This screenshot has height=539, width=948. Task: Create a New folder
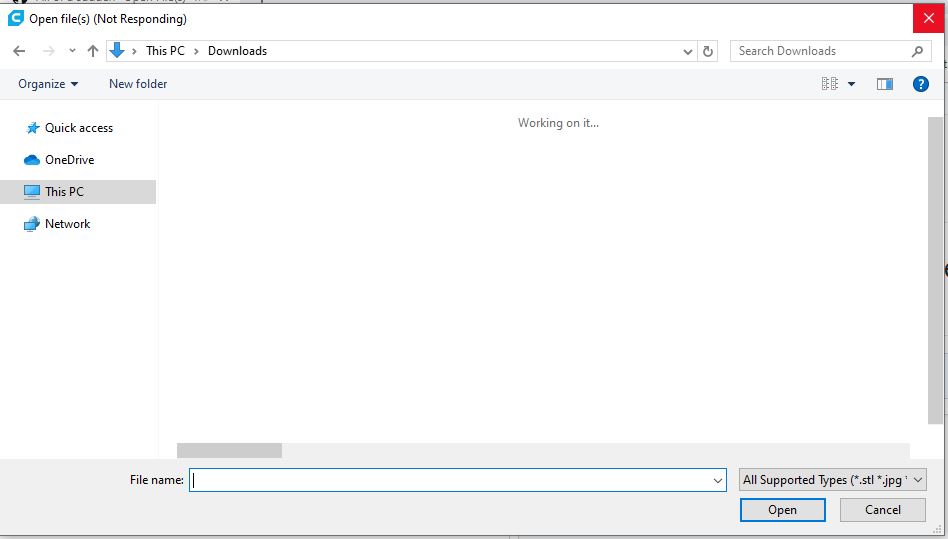click(138, 84)
